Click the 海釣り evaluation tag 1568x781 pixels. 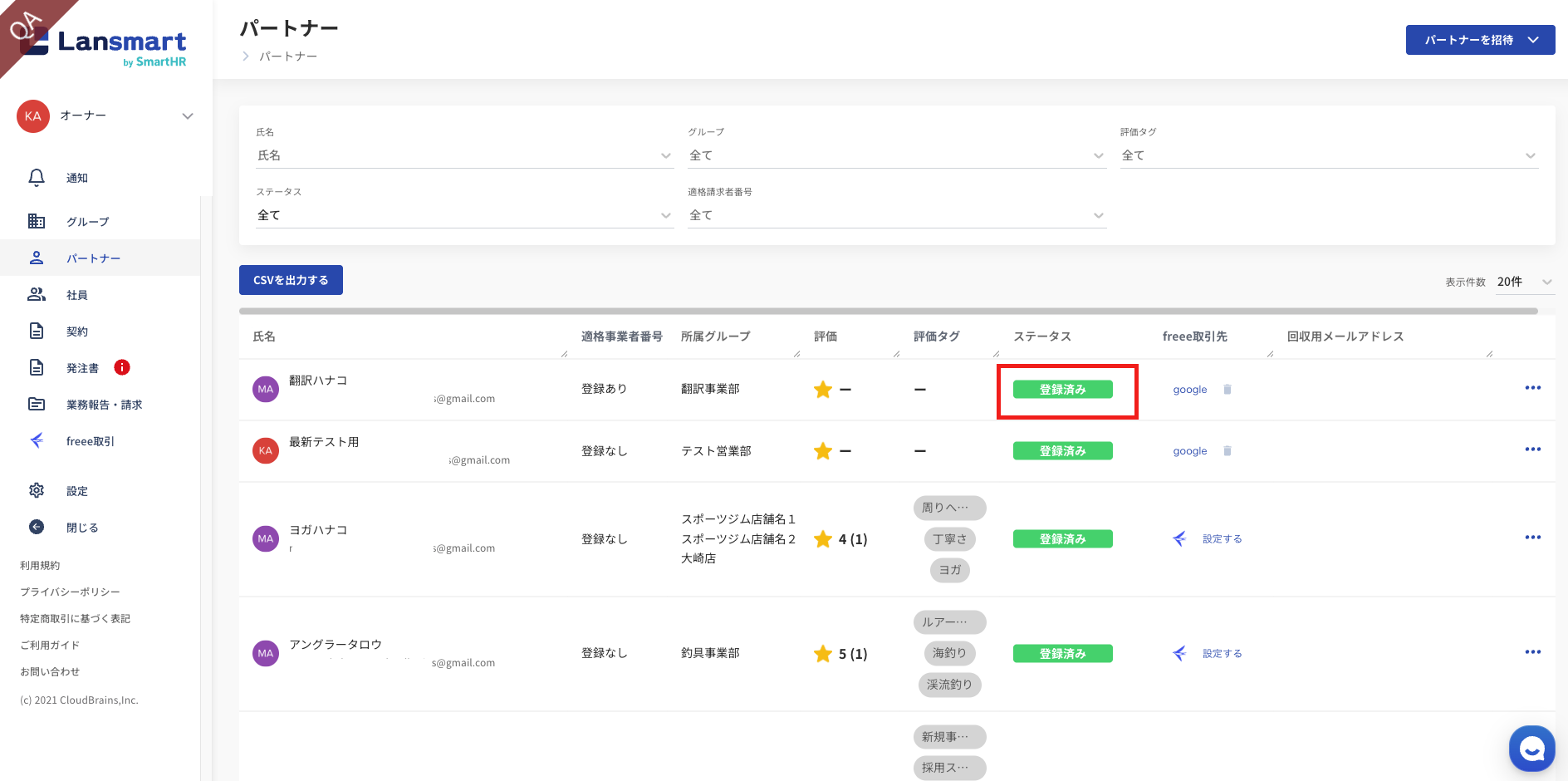pyautogui.click(x=950, y=653)
